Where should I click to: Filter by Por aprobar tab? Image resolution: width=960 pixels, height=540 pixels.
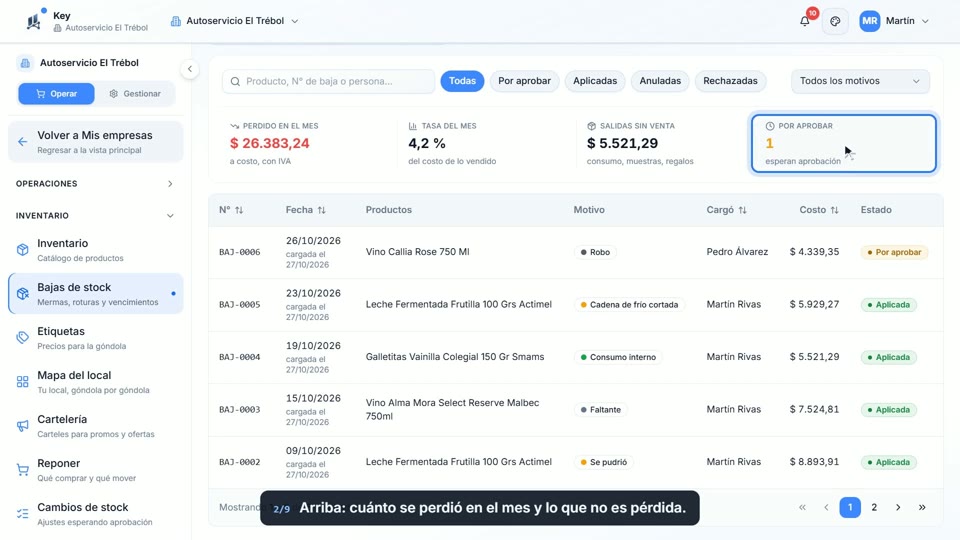click(524, 81)
